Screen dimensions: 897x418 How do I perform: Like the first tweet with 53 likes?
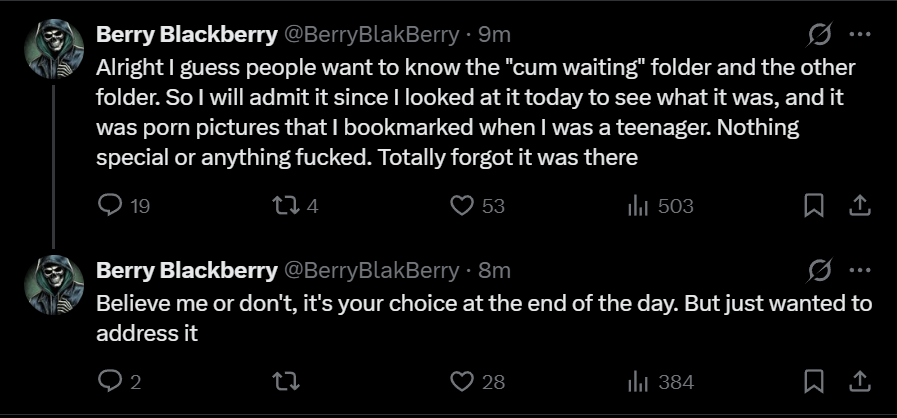click(461, 206)
